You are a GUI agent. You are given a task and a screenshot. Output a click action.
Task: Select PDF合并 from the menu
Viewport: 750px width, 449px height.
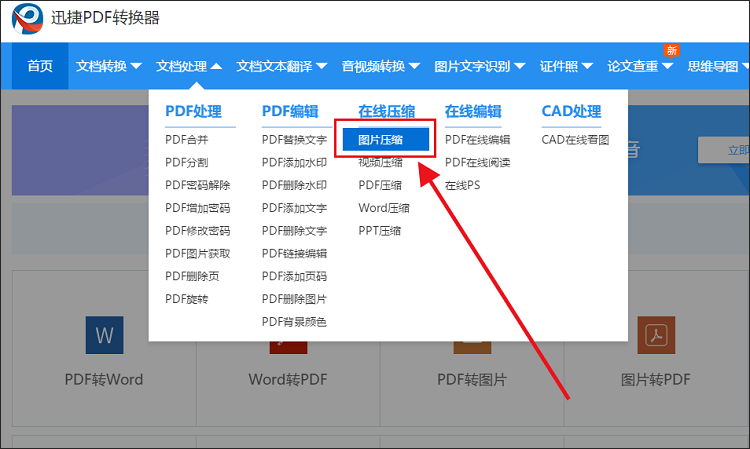point(187,140)
